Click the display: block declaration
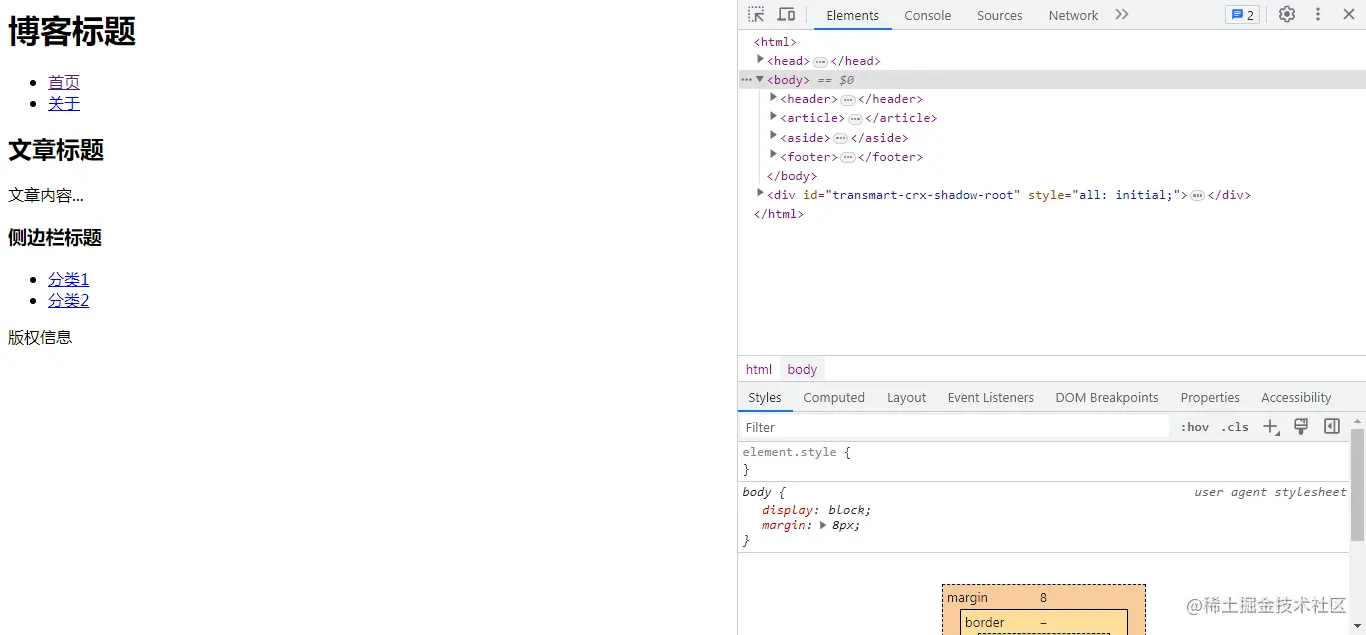Image resolution: width=1366 pixels, height=635 pixels. pos(816,510)
